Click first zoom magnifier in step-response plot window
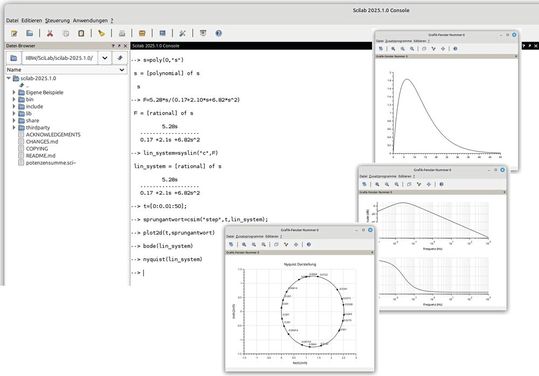 [393, 49]
